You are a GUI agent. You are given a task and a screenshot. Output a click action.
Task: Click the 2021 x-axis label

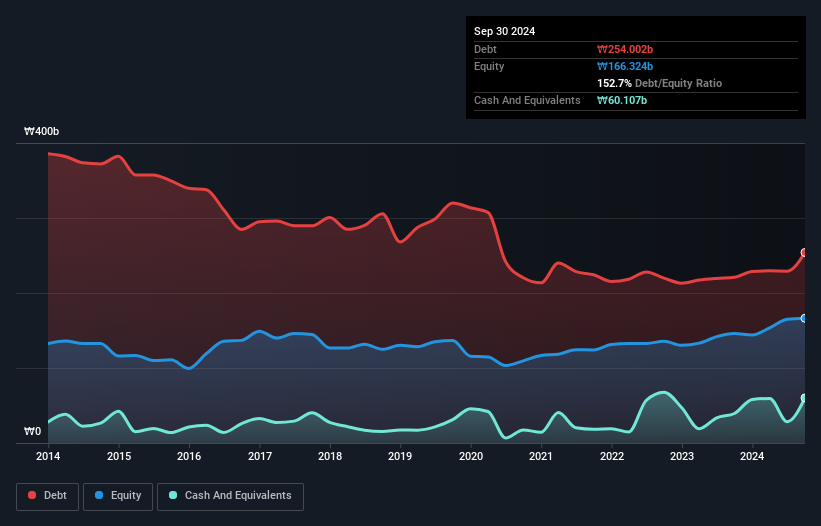[x=541, y=456]
